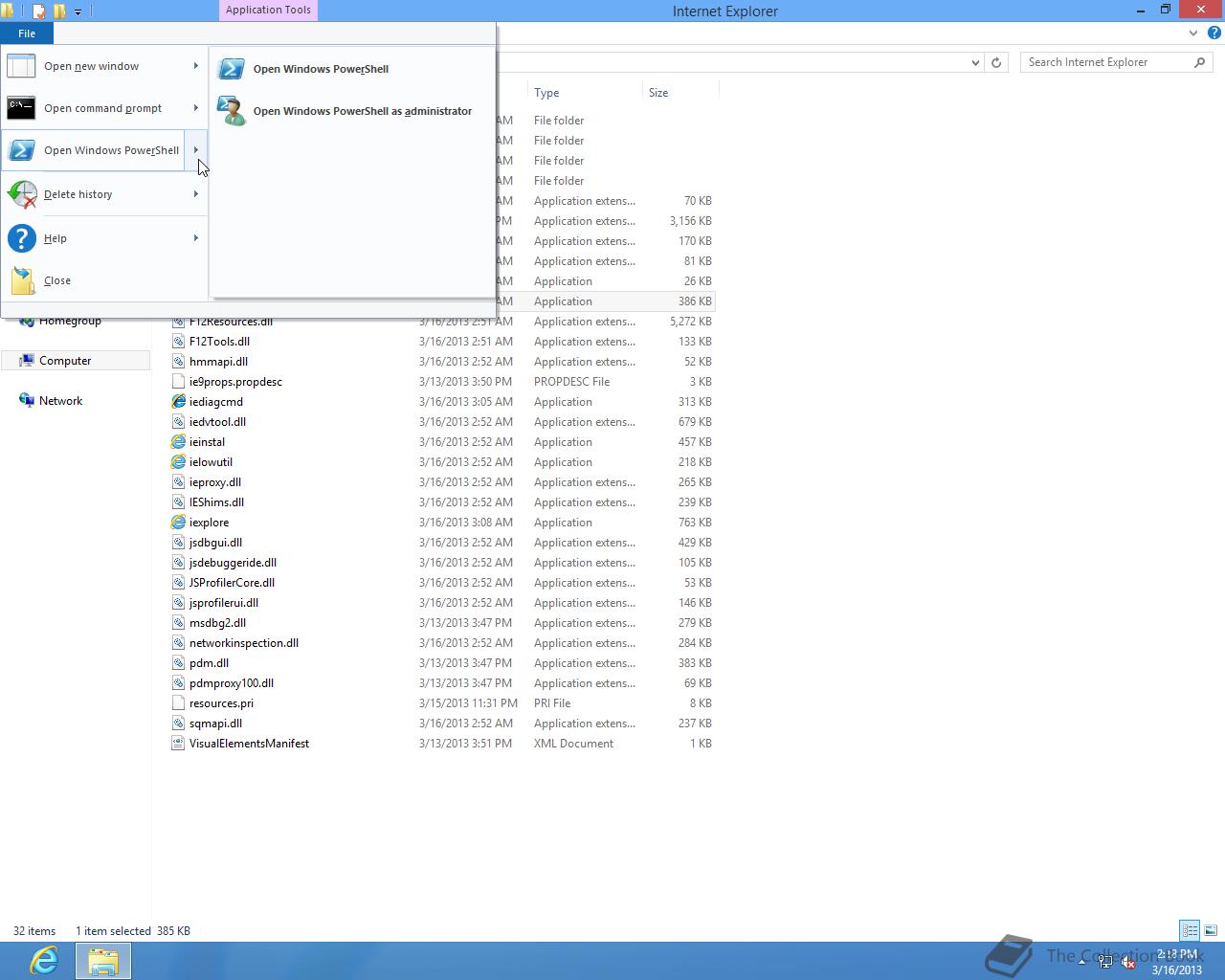Click the New folder quick access icon

(x=59, y=11)
